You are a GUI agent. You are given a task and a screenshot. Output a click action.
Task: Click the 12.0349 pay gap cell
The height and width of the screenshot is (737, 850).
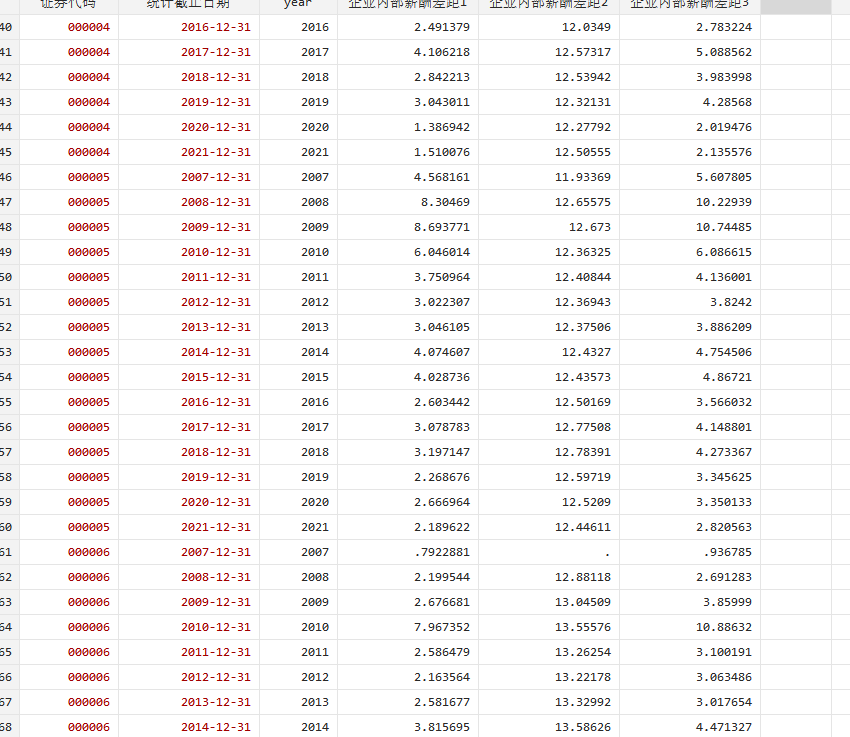point(549,27)
